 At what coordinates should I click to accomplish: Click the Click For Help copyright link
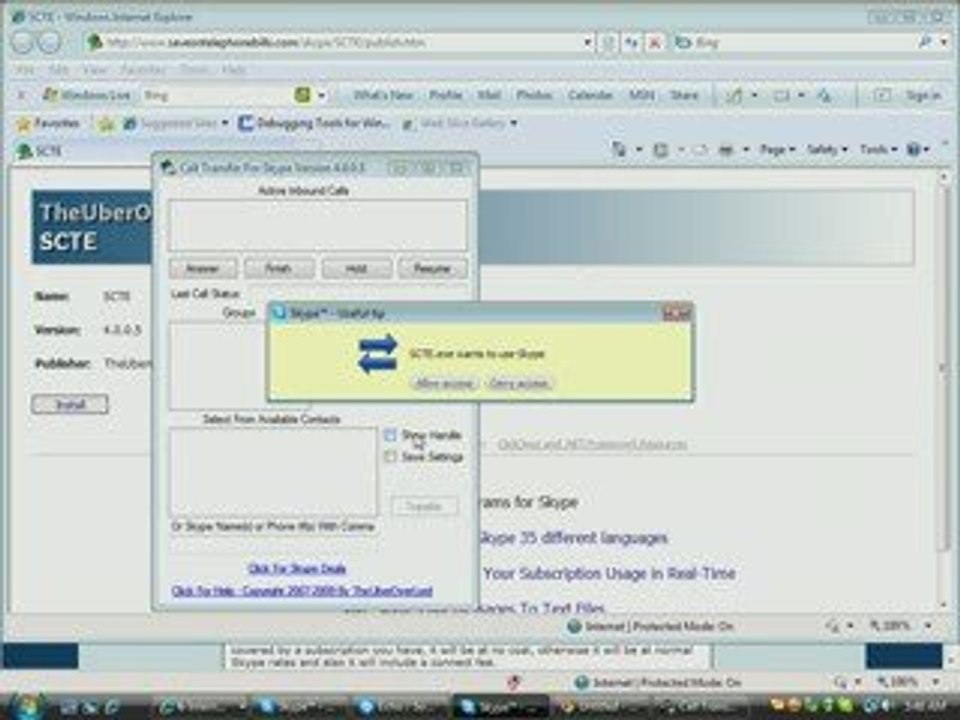302,591
